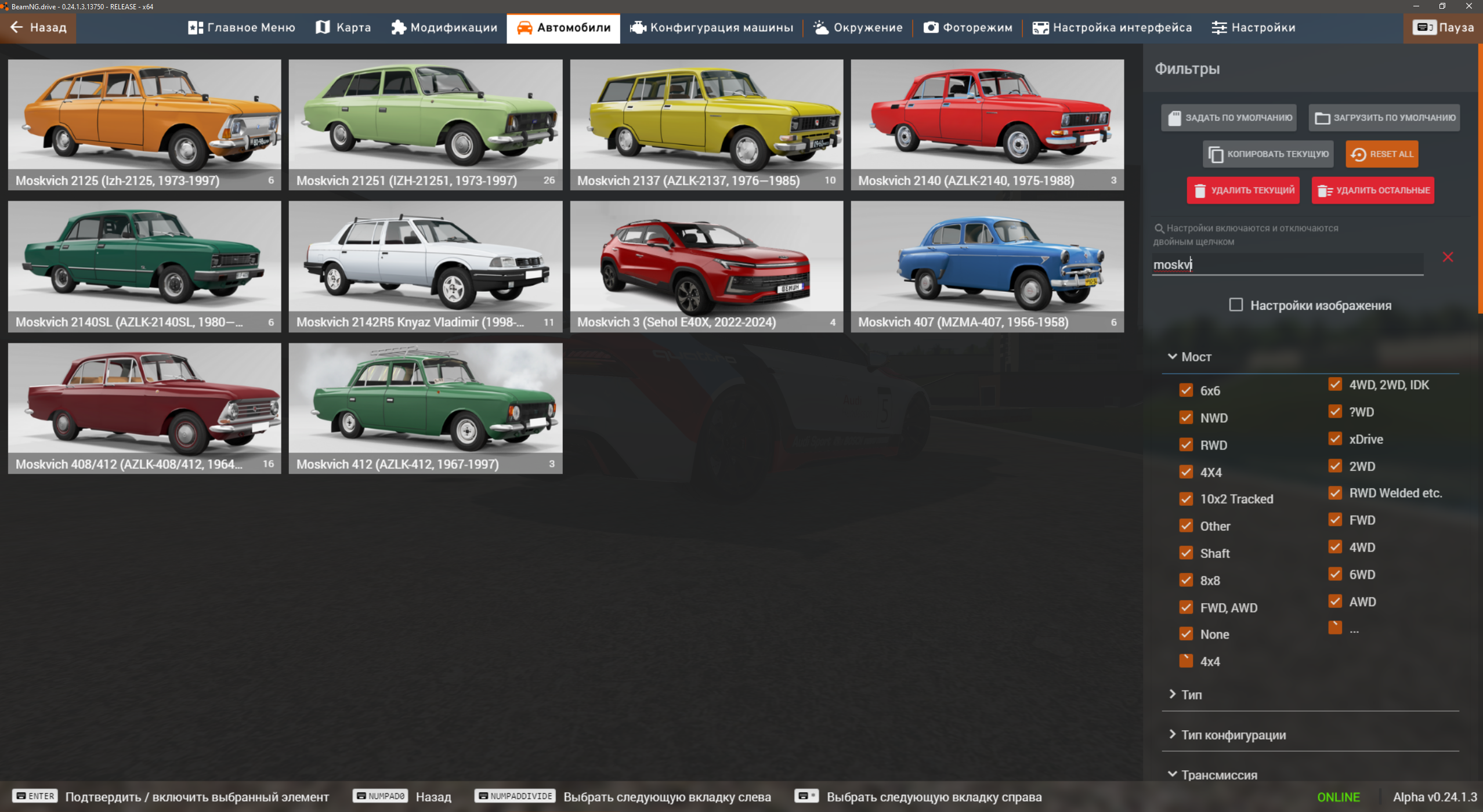Click the weather icon for Окружение

820,27
